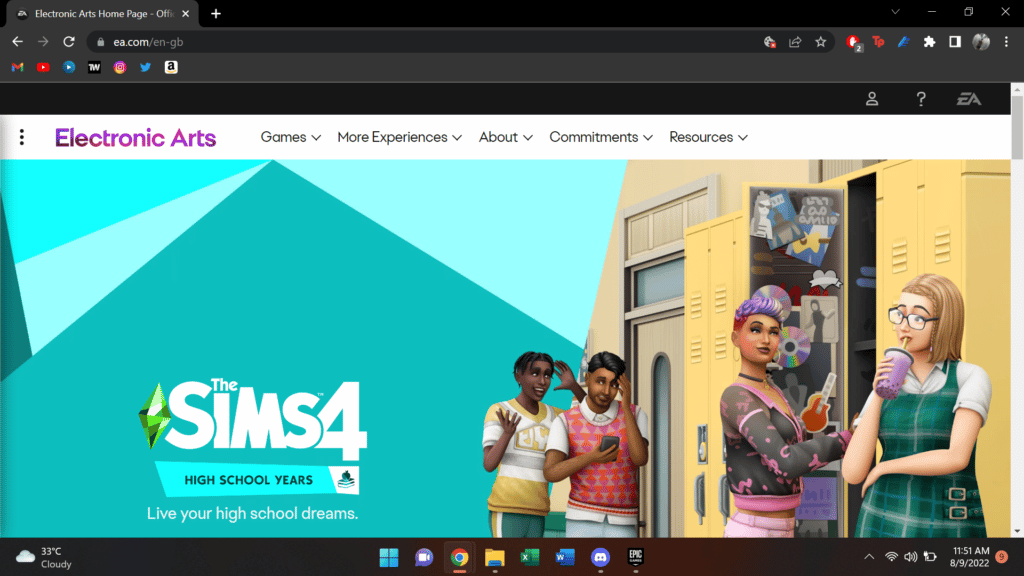Open the YouTube bookmark icon

(42, 67)
